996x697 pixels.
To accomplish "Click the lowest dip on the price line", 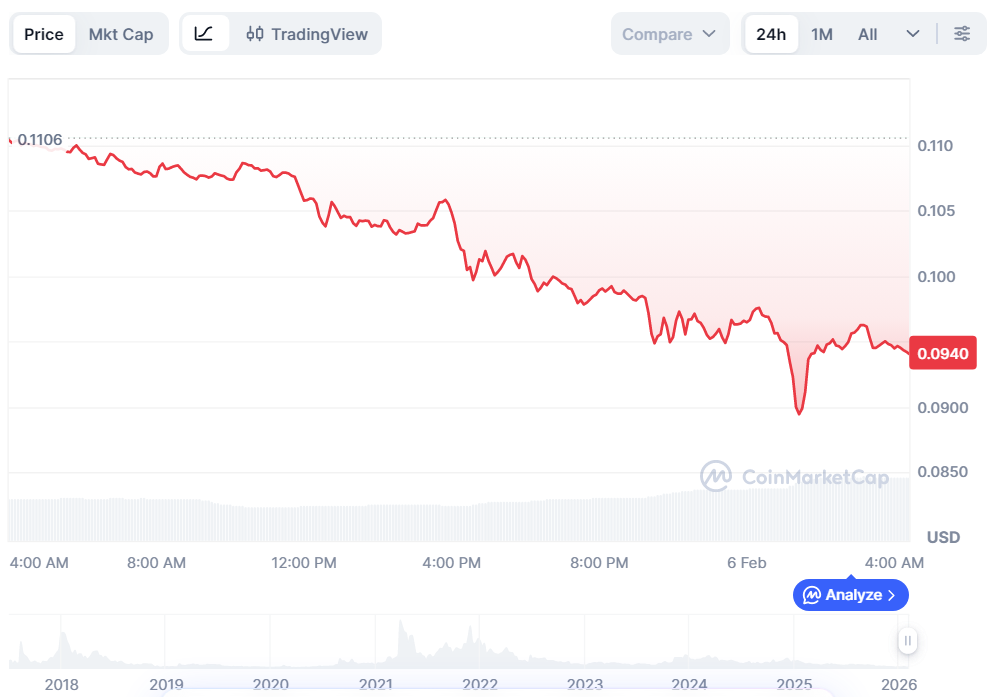I will (798, 412).
